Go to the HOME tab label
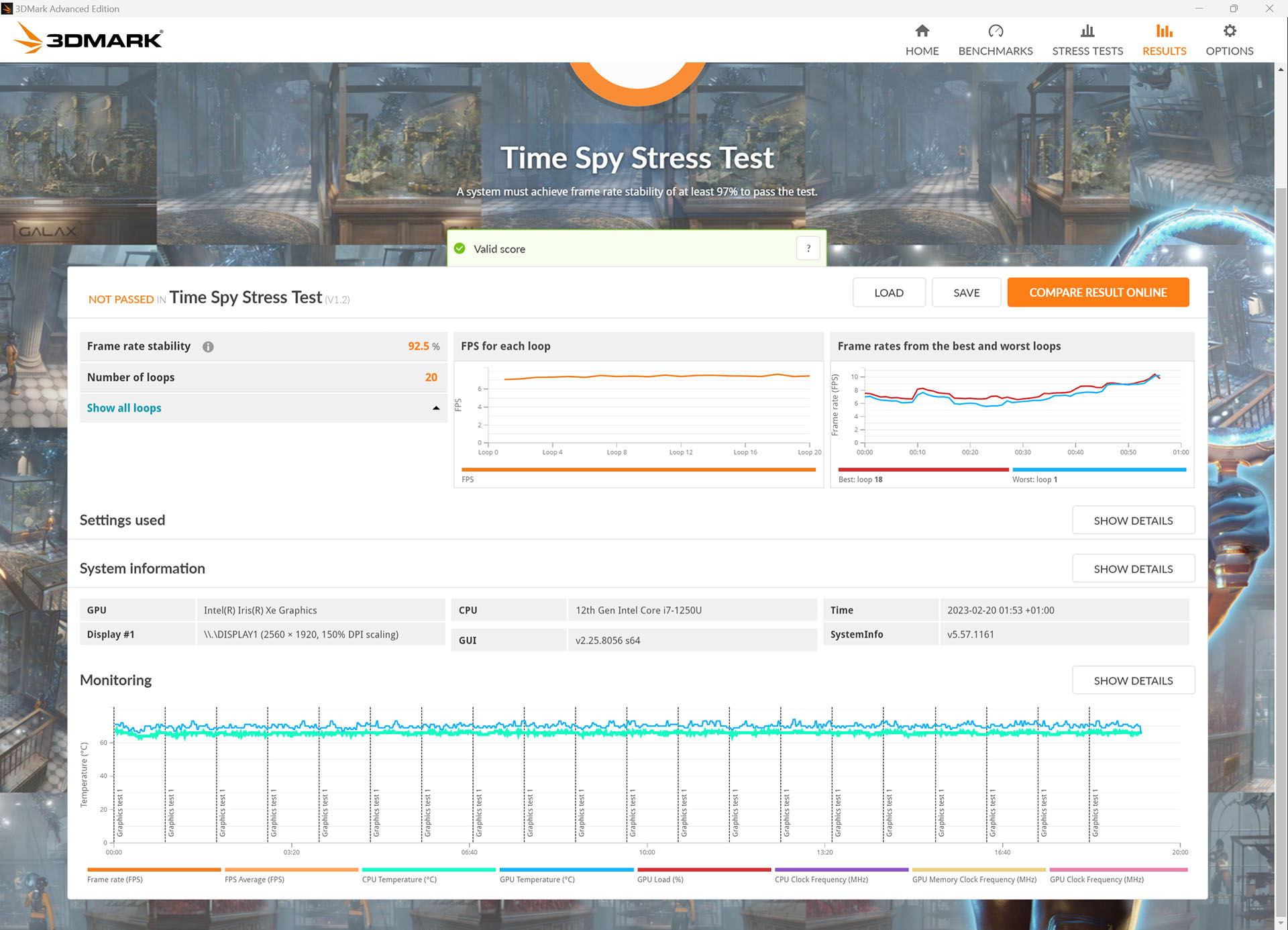This screenshot has height=930, width=1288. (x=922, y=51)
